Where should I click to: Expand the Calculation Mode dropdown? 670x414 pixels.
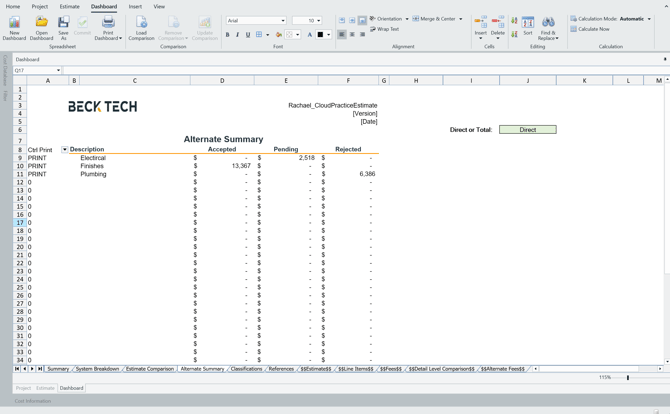(649, 19)
